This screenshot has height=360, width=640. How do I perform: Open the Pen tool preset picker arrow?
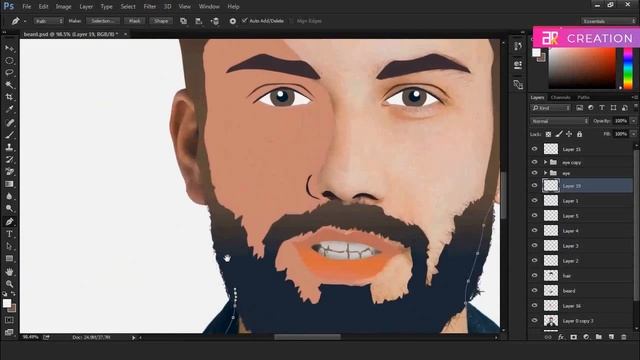click(25, 21)
